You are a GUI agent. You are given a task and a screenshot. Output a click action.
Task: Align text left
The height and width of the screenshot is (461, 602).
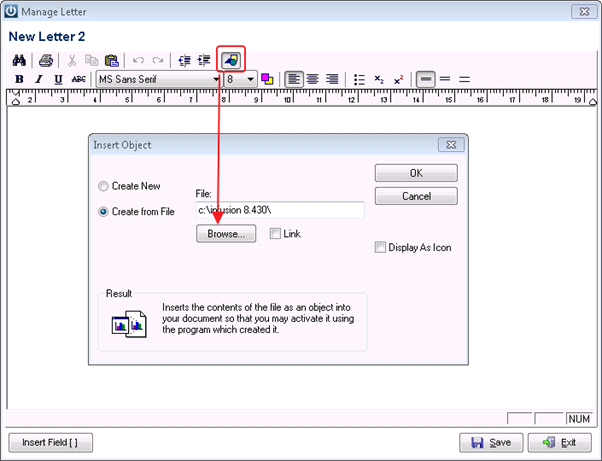(294, 79)
